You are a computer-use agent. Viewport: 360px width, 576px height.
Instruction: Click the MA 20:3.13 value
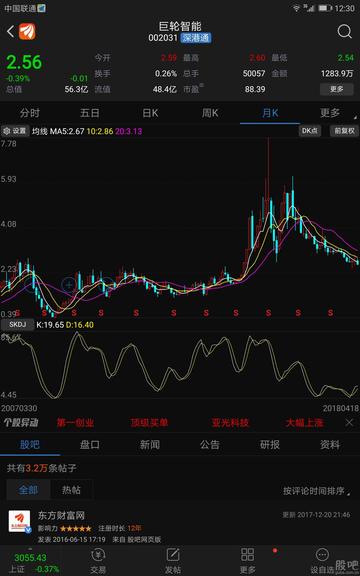[x=129, y=131]
